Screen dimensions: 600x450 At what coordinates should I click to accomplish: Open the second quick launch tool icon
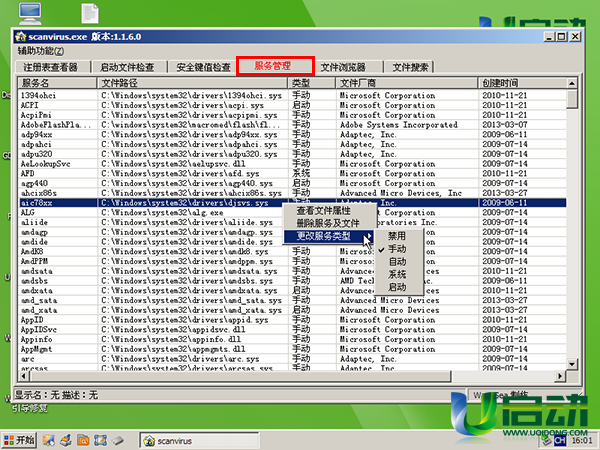click(65, 440)
